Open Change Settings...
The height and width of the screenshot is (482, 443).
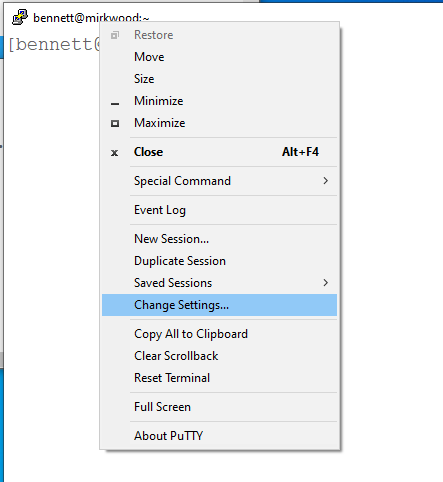(x=219, y=305)
